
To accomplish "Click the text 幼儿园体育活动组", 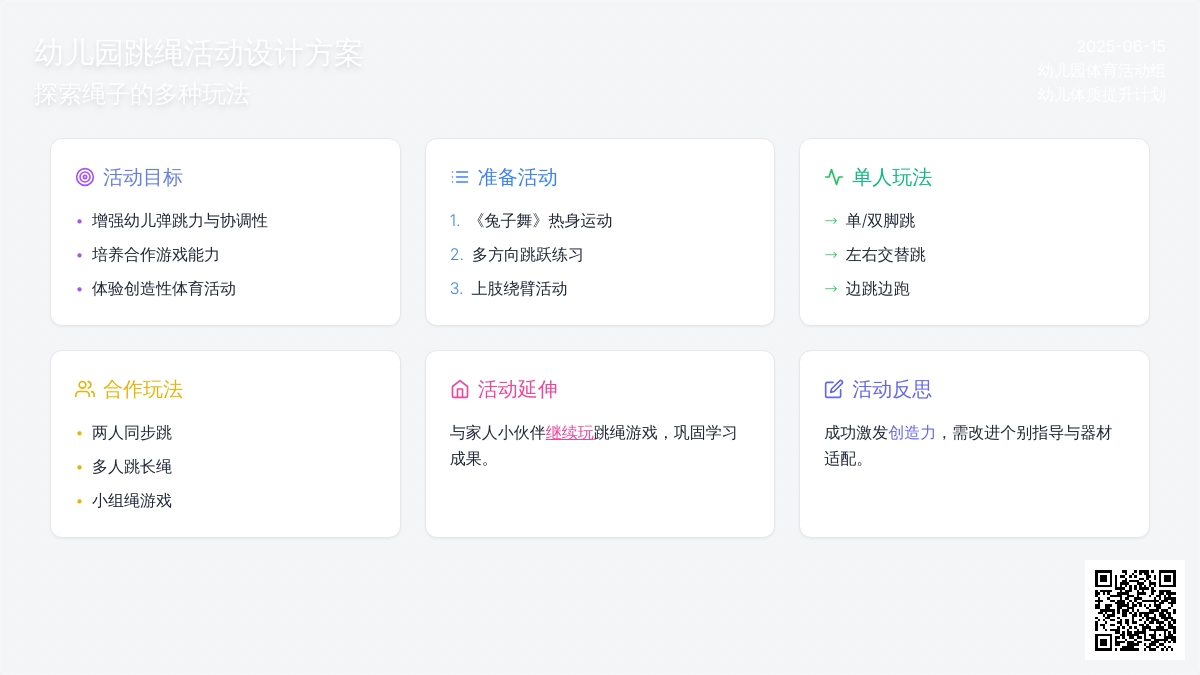I will [x=1102, y=71].
